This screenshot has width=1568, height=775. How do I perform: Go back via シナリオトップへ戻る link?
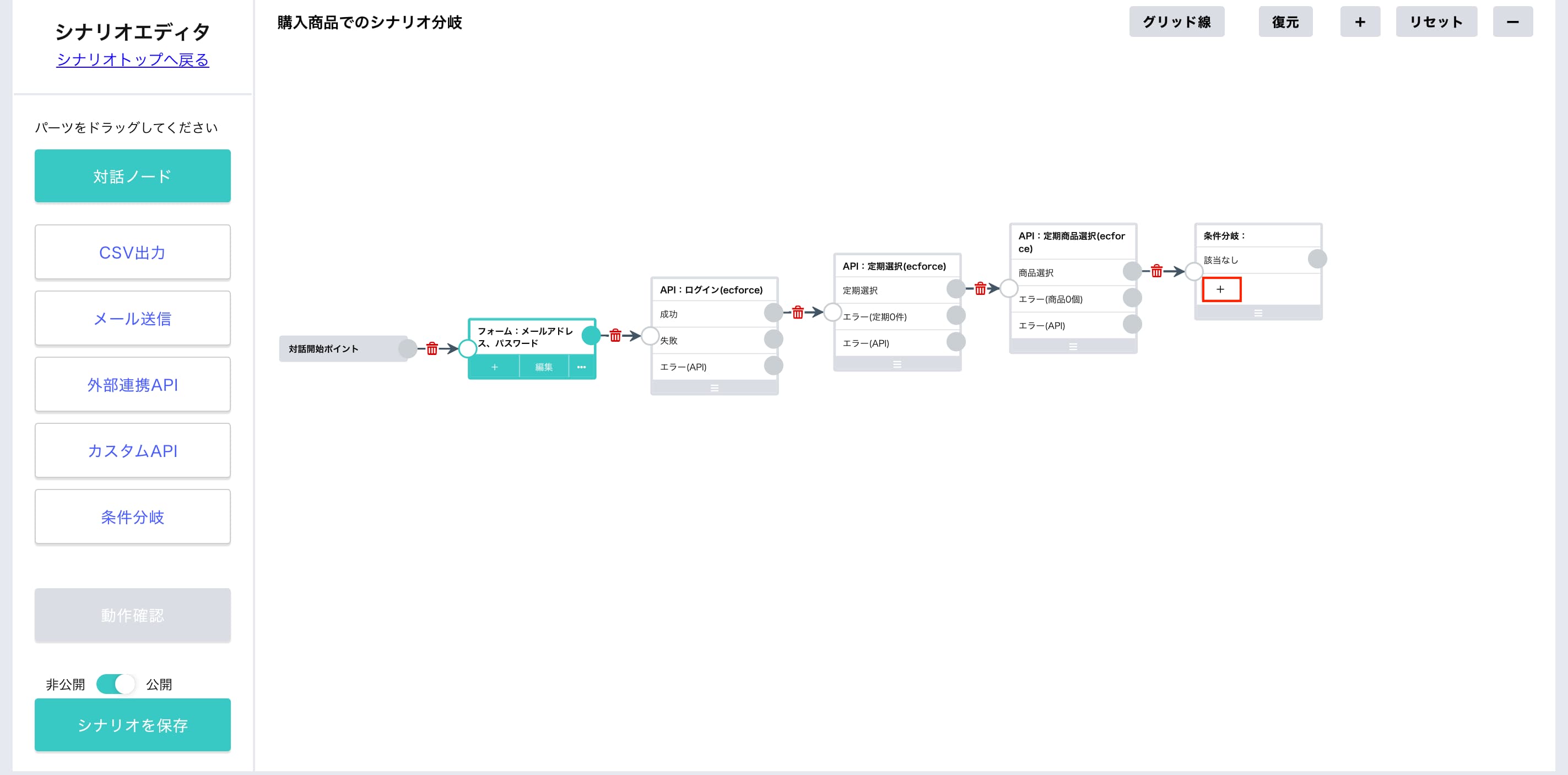[133, 60]
